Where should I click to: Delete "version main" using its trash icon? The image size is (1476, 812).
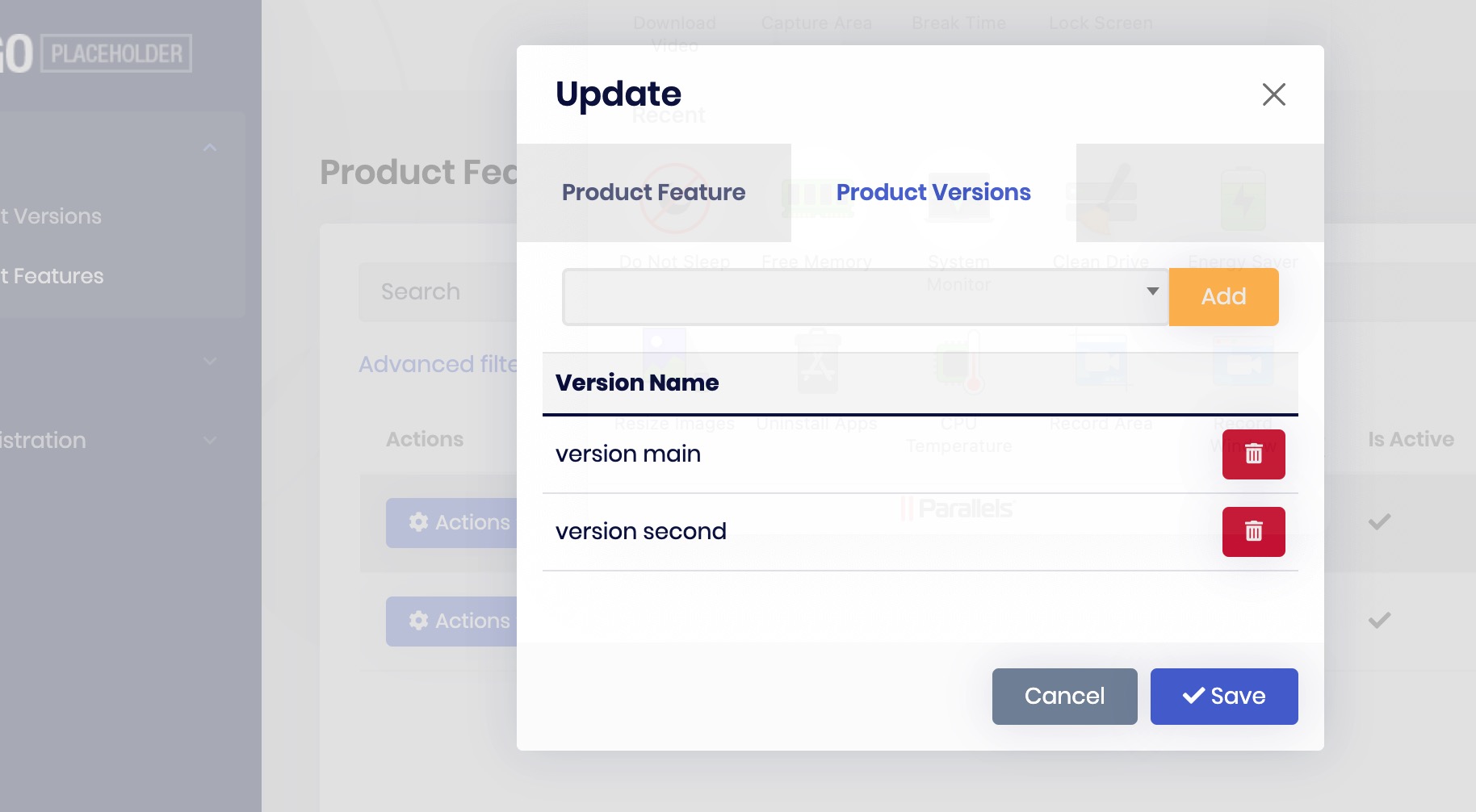pos(1254,454)
